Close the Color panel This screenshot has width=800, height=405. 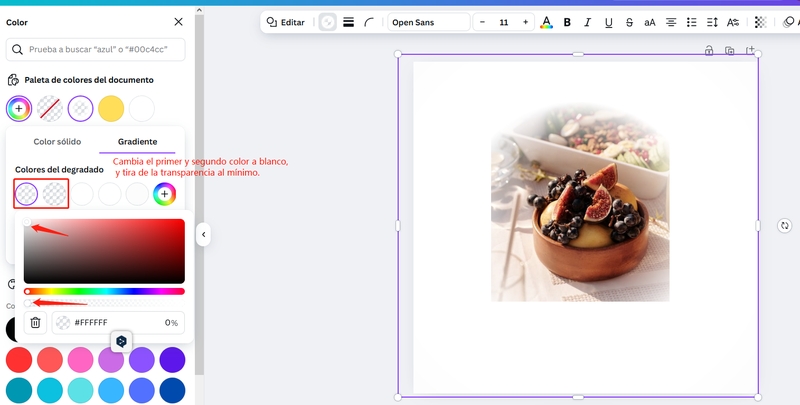[x=178, y=22]
